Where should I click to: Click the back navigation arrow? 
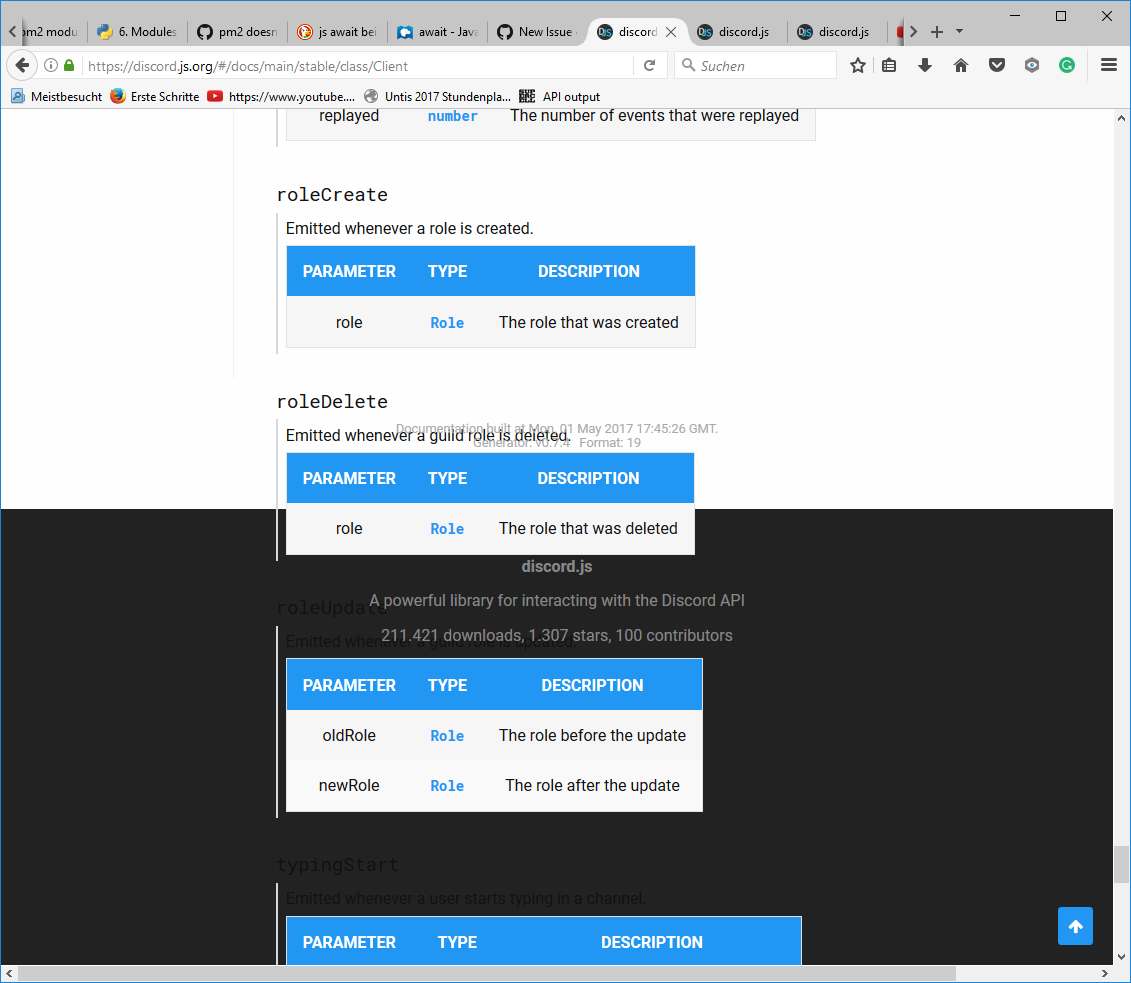pyautogui.click(x=21, y=65)
